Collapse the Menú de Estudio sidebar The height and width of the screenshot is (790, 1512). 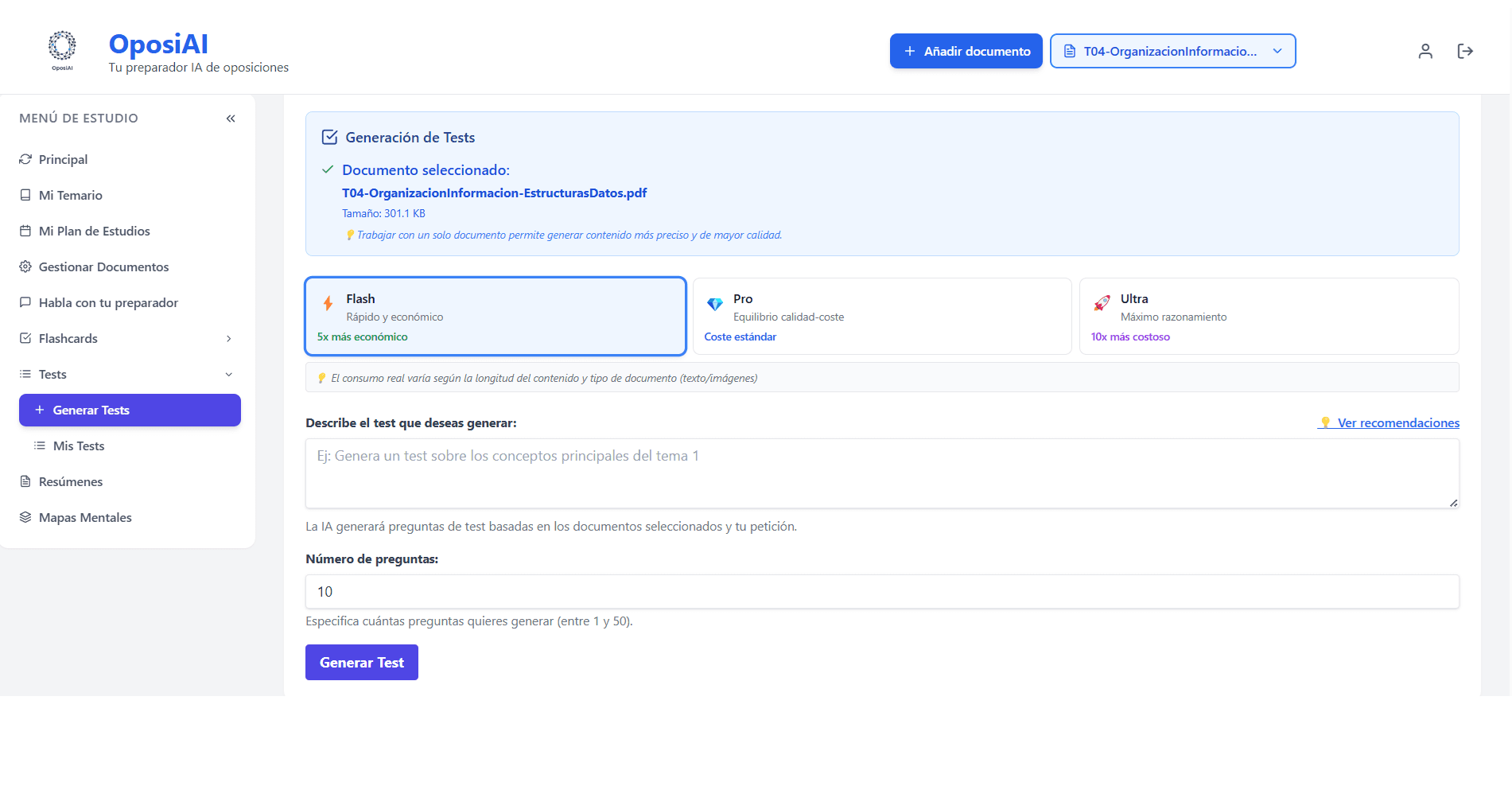click(x=231, y=118)
